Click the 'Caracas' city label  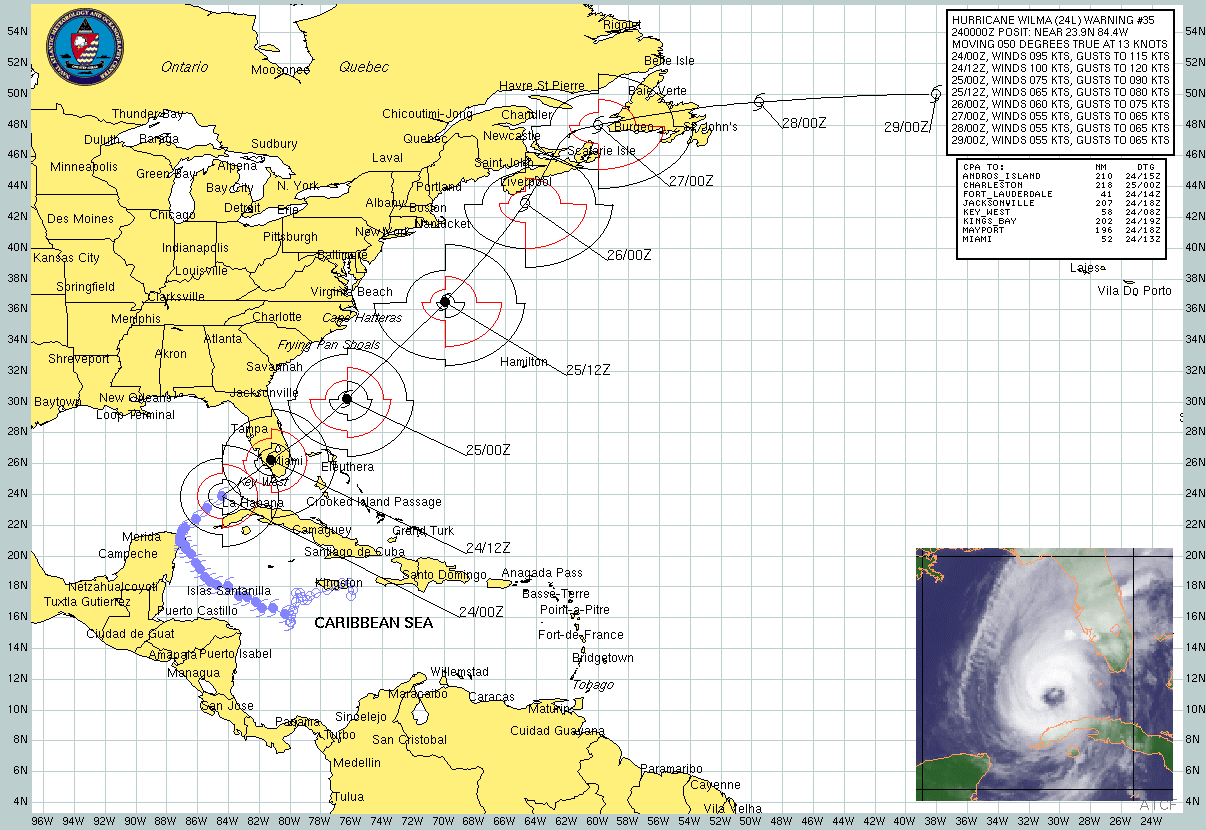pos(491,697)
